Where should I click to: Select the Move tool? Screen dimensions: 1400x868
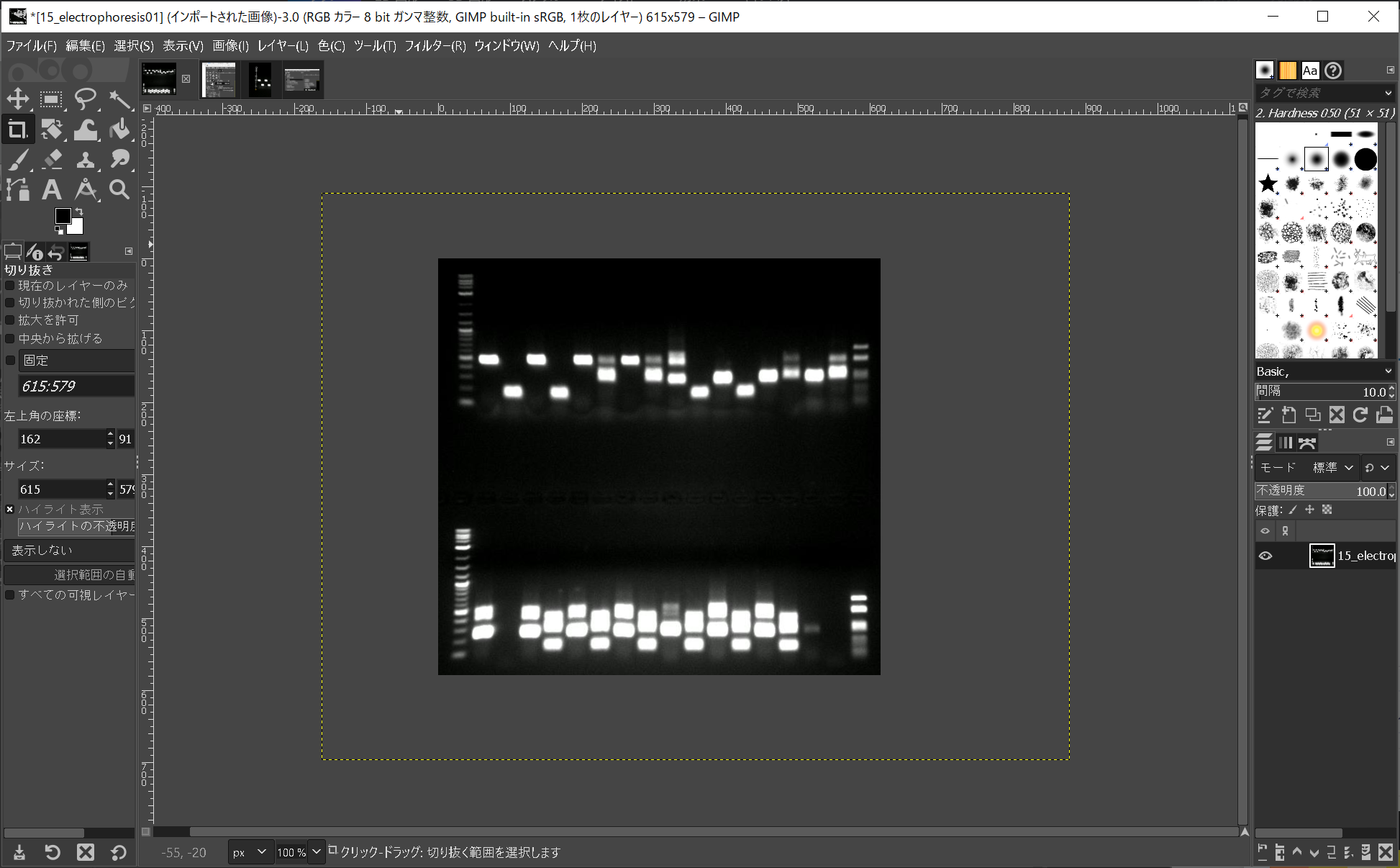tap(18, 99)
